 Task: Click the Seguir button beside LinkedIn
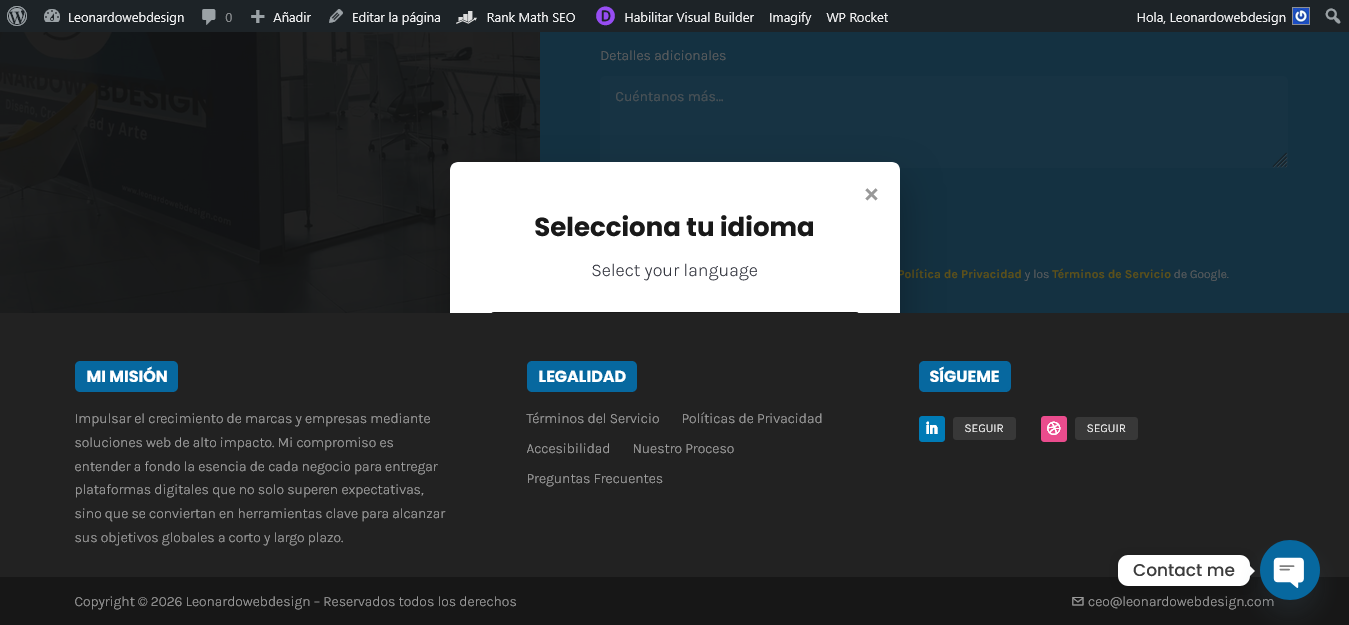[x=984, y=429]
